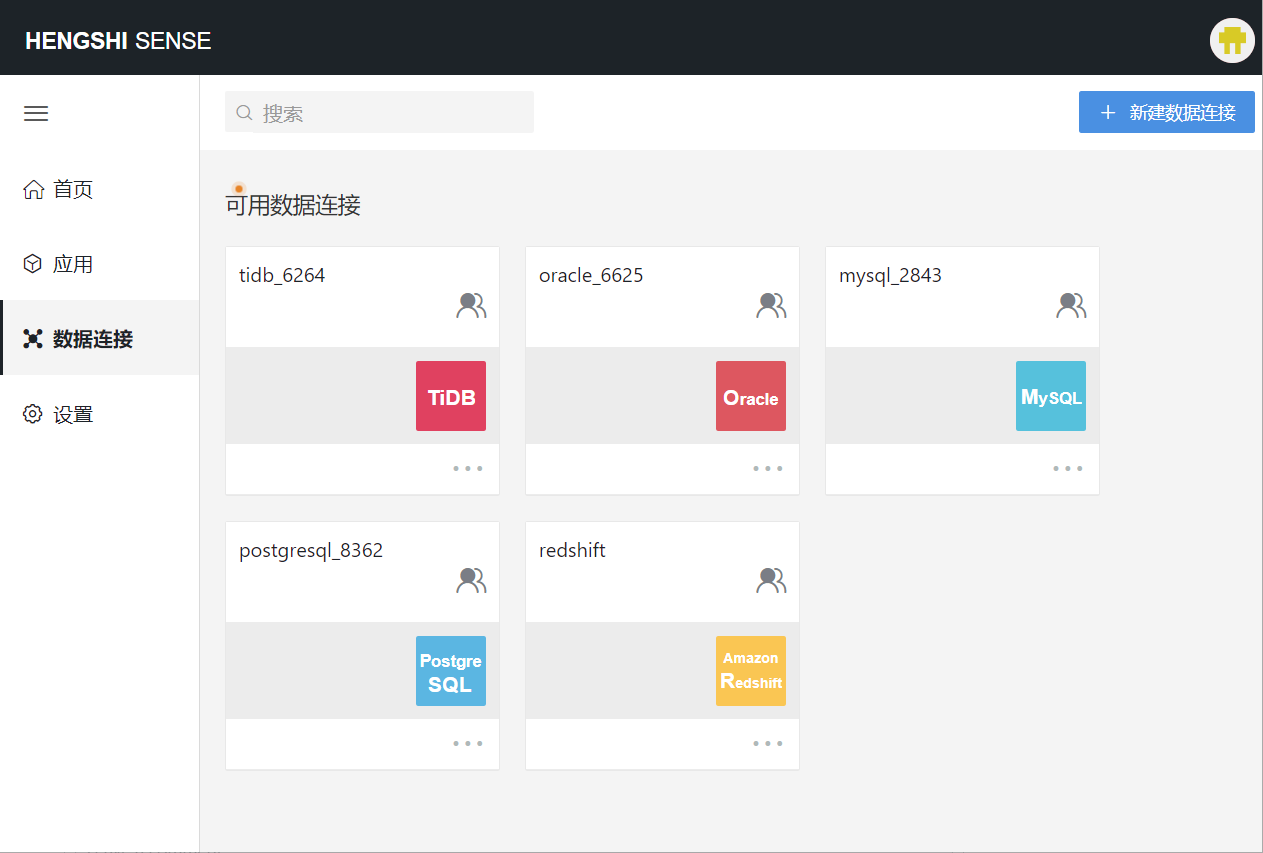Image resolution: width=1263 pixels, height=853 pixels.
Task: Open more options for oracle_6625
Action: [768, 468]
